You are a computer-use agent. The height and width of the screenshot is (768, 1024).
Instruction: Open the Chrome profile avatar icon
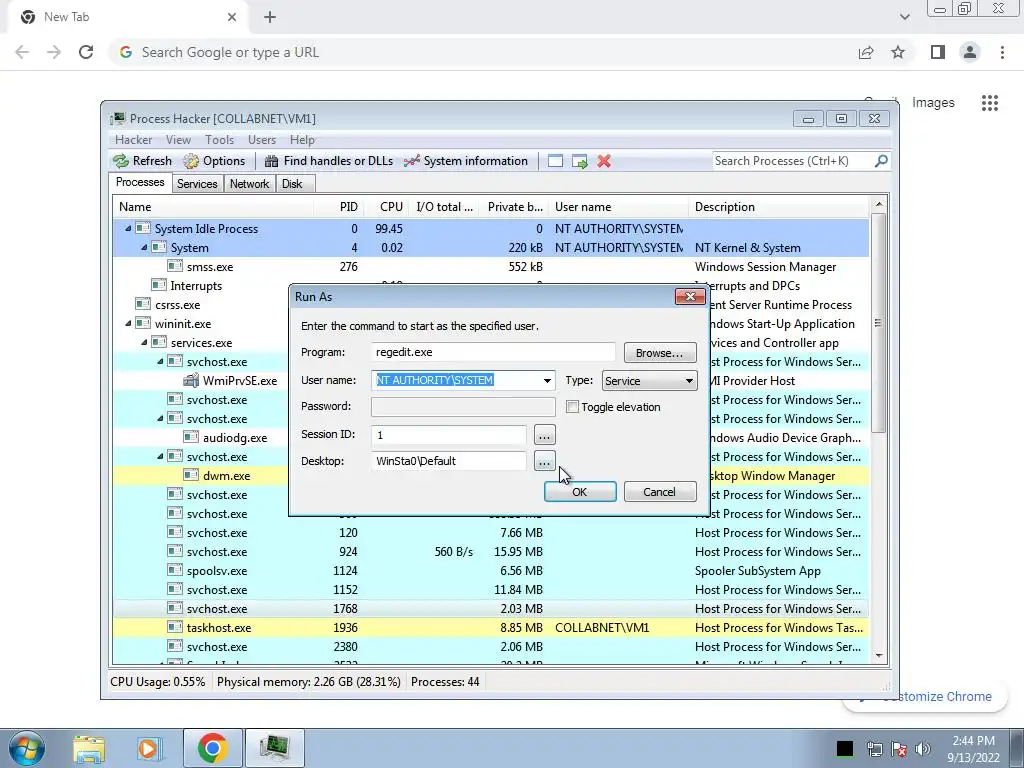pyautogui.click(x=970, y=52)
